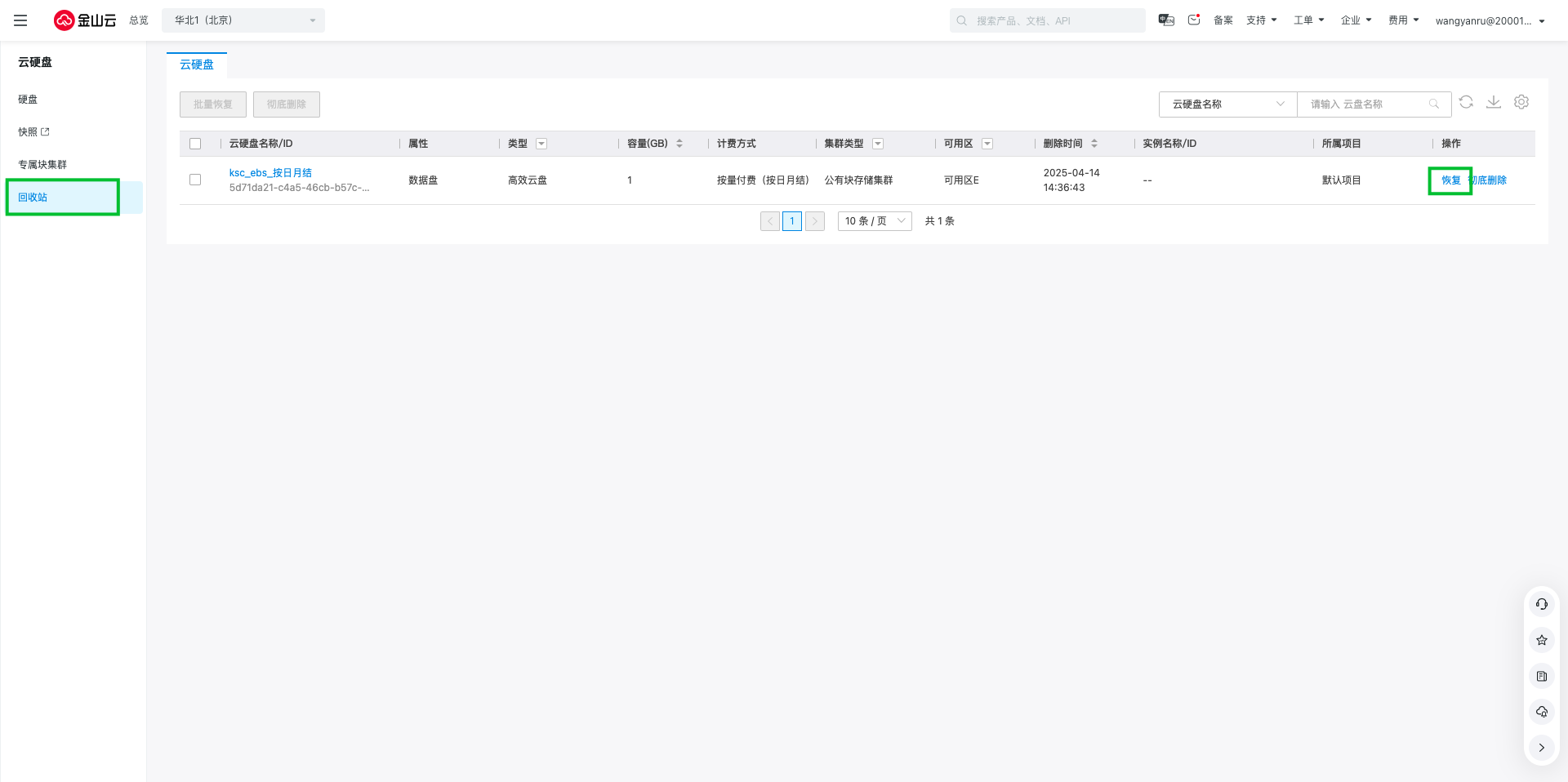Click the magnifier in the disk name search box
The width and height of the screenshot is (1568, 782).
tap(1434, 104)
